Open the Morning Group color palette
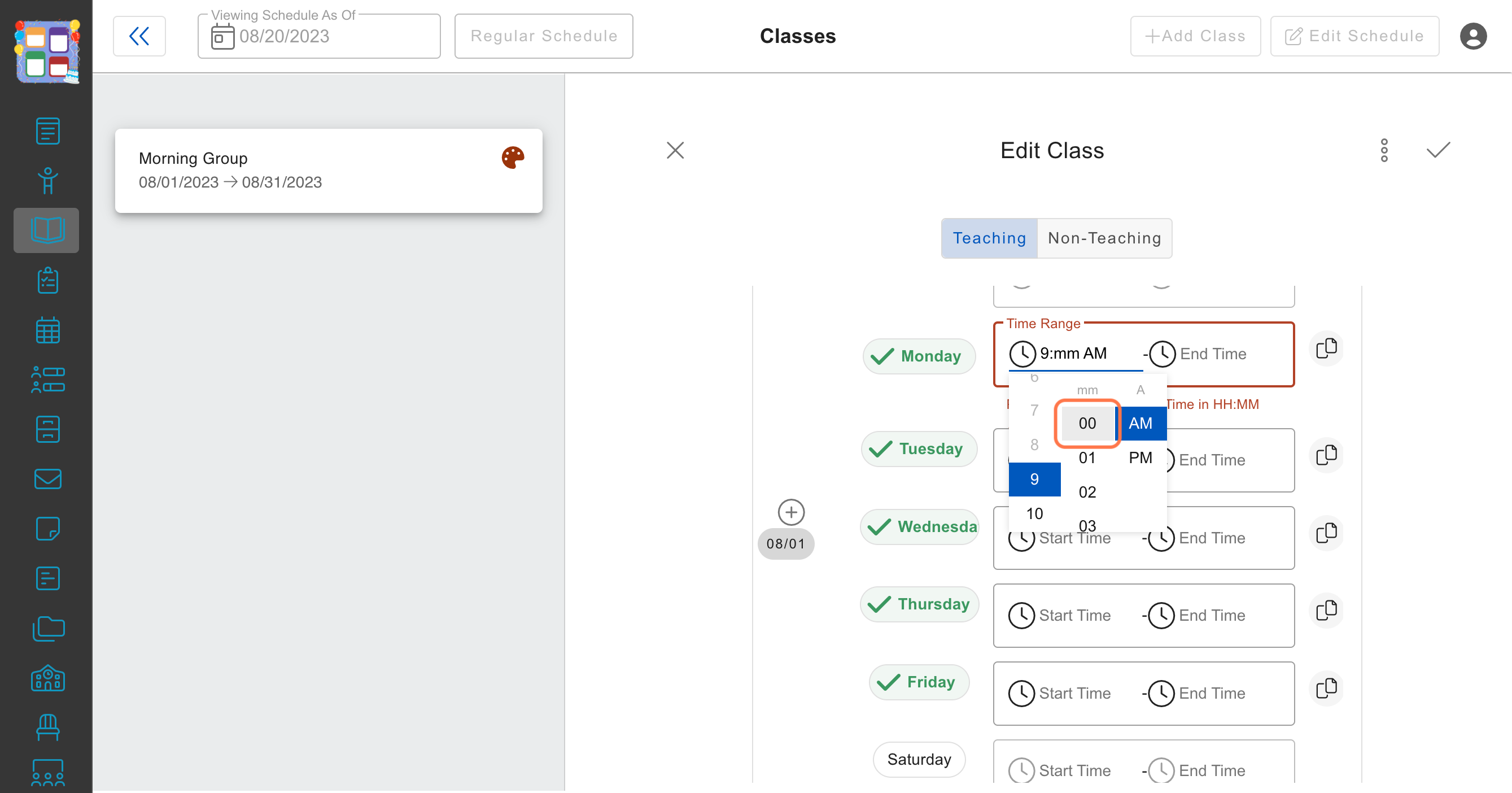Image resolution: width=1512 pixels, height=793 pixels. (x=513, y=158)
